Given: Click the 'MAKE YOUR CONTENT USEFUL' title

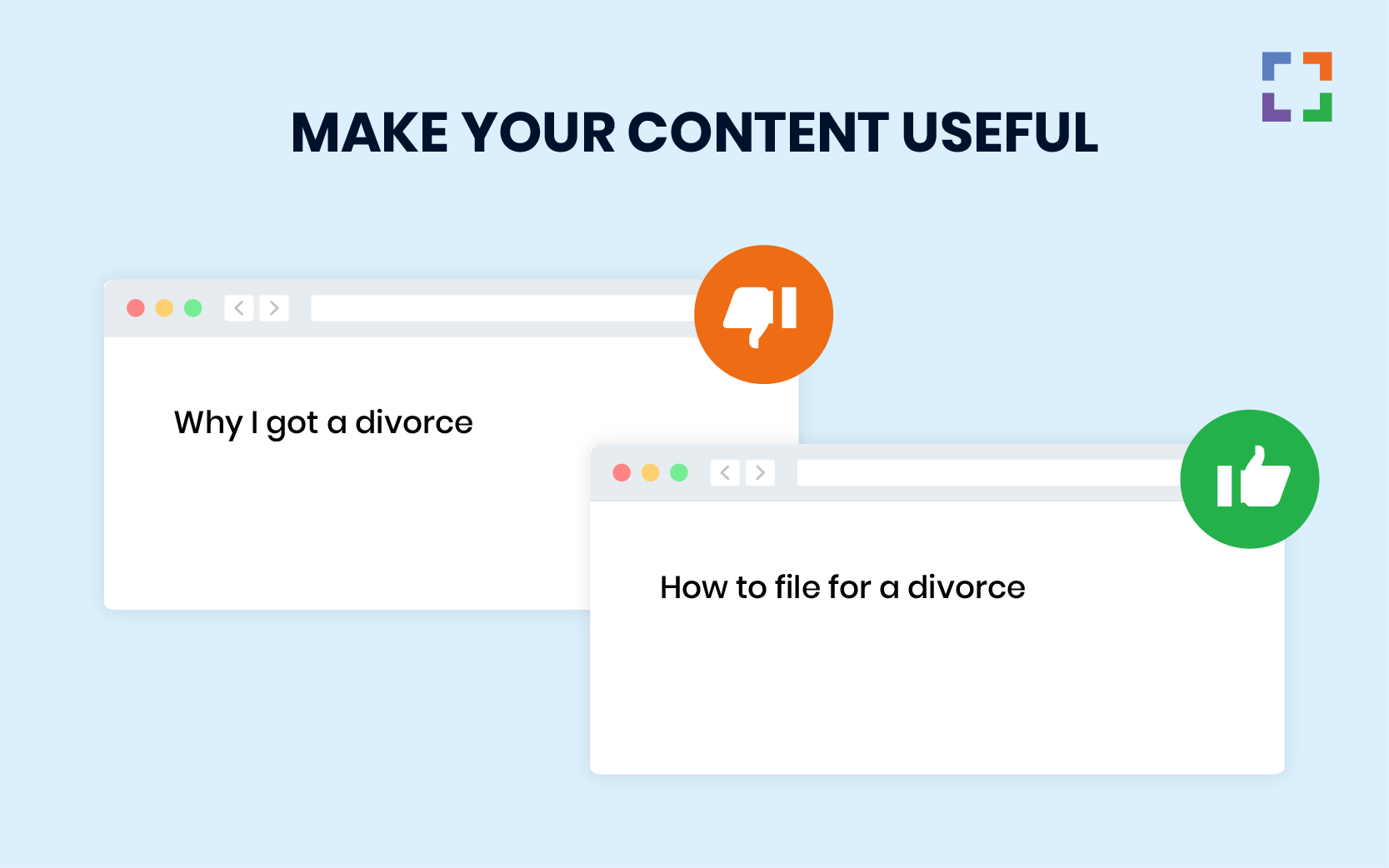Looking at the screenshot, I should 694,133.
